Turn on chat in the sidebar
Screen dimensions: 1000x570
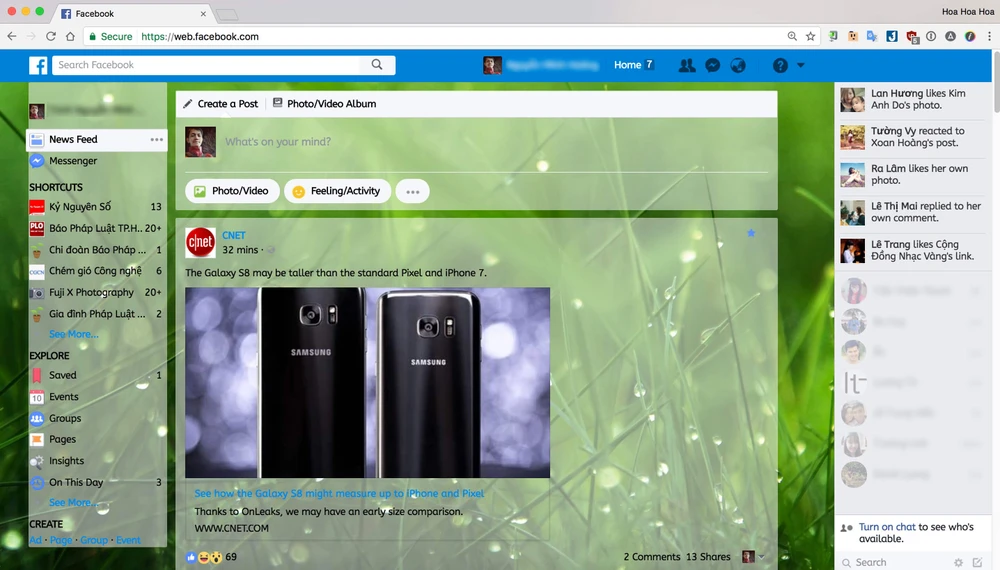point(887,527)
